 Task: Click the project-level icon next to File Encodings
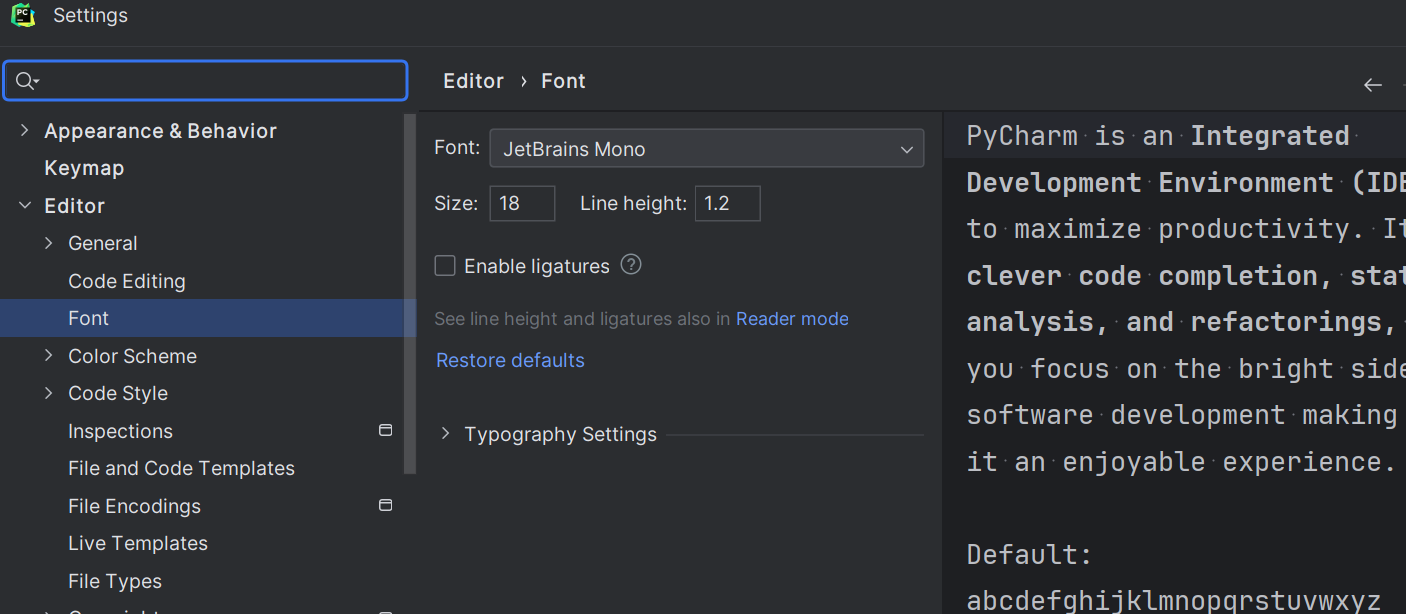(x=385, y=505)
